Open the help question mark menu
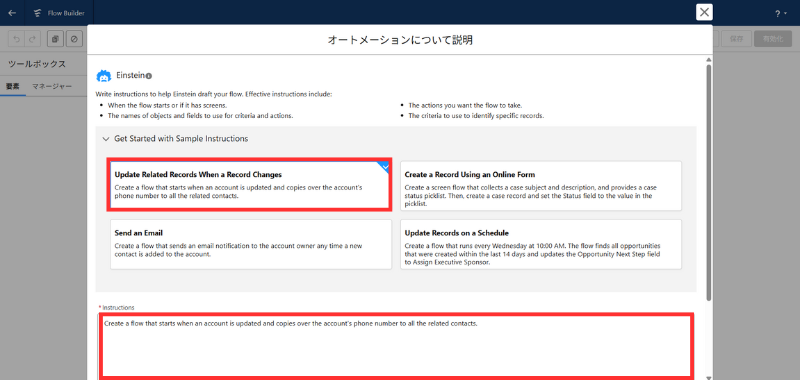Viewport: 800px width, 380px height. coord(781,14)
